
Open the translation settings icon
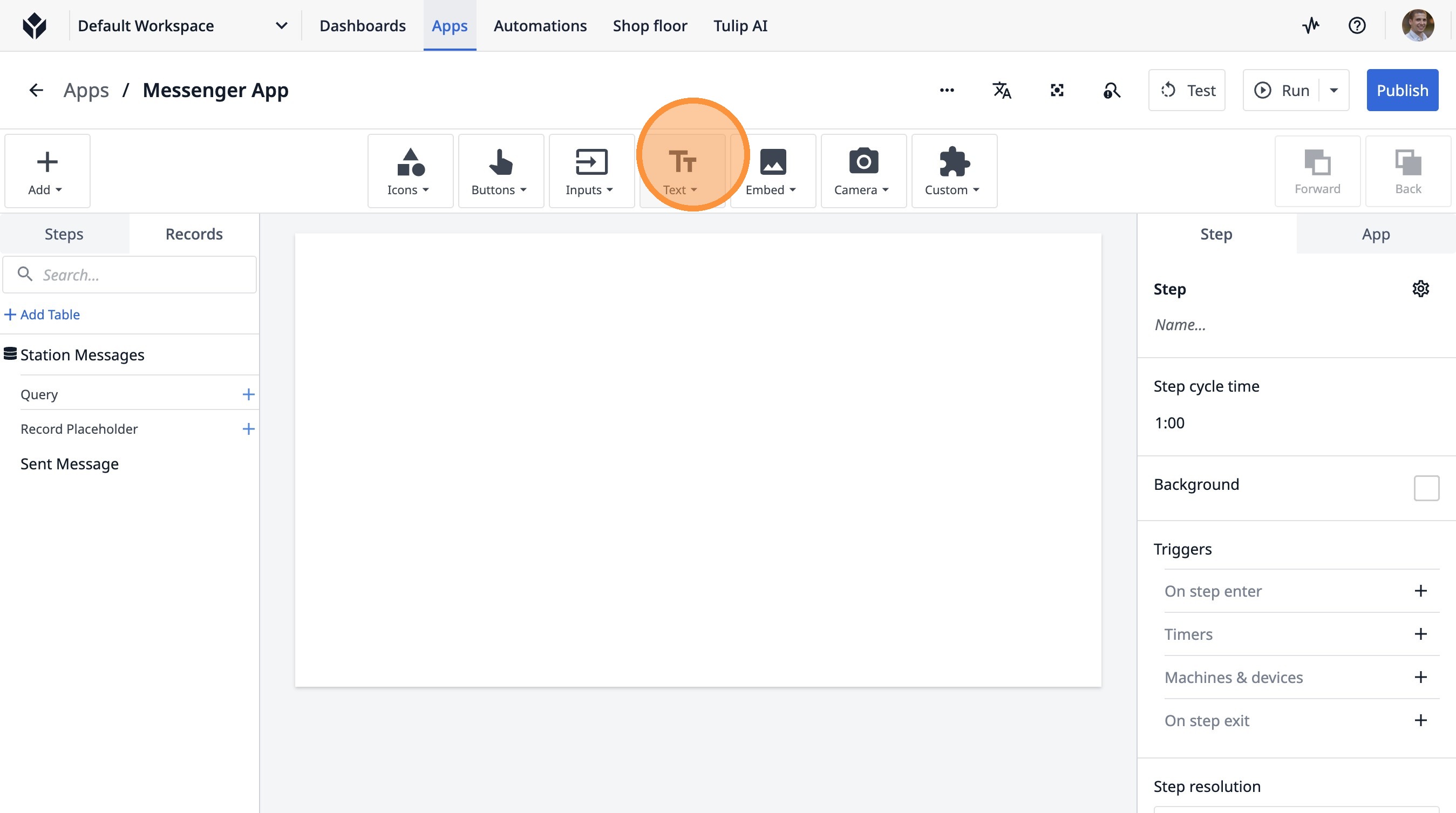[x=1002, y=91]
